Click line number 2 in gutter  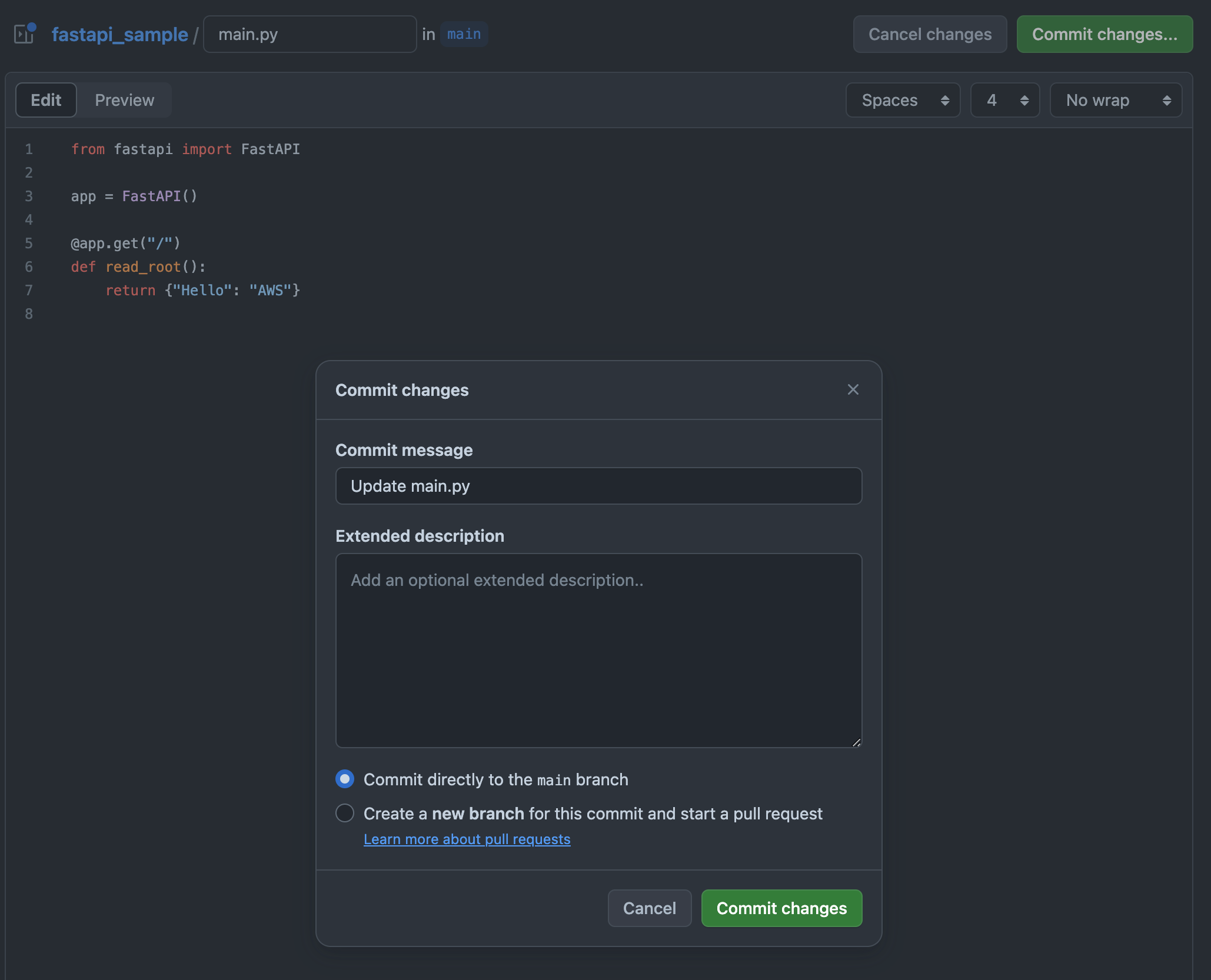(29, 173)
